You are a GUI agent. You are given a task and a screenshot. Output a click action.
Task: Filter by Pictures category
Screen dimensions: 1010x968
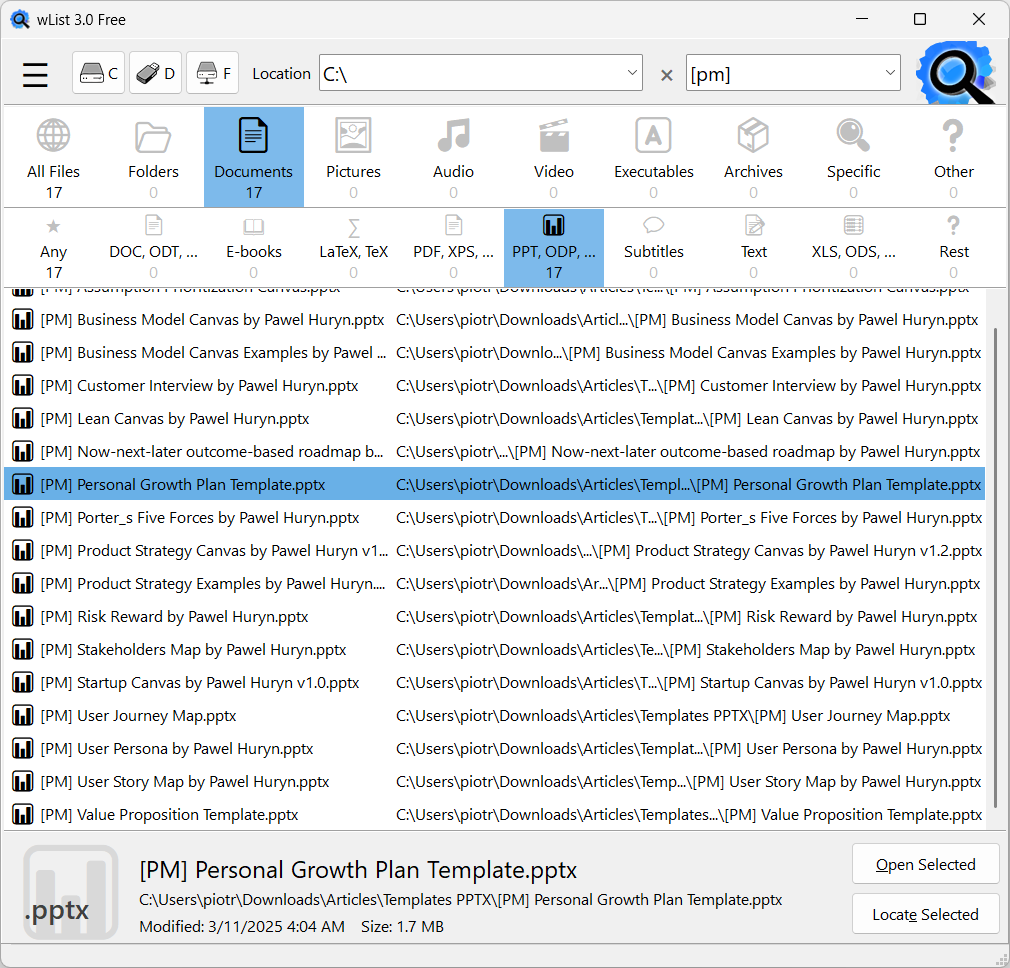click(x=353, y=156)
